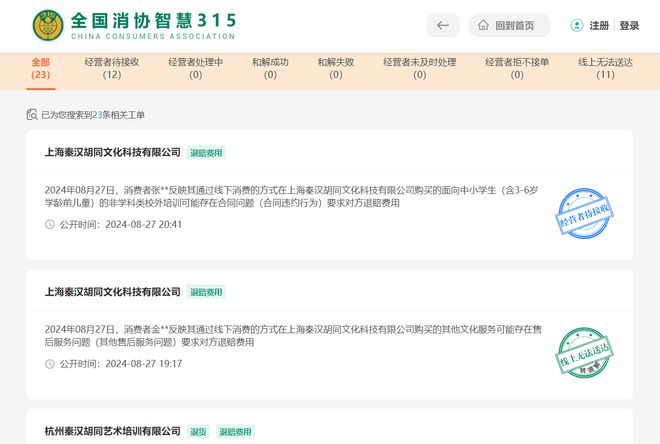This screenshot has width=660, height=444.
Task: Click the 经营者待接收 blue stamp icon
Action: pos(584,213)
